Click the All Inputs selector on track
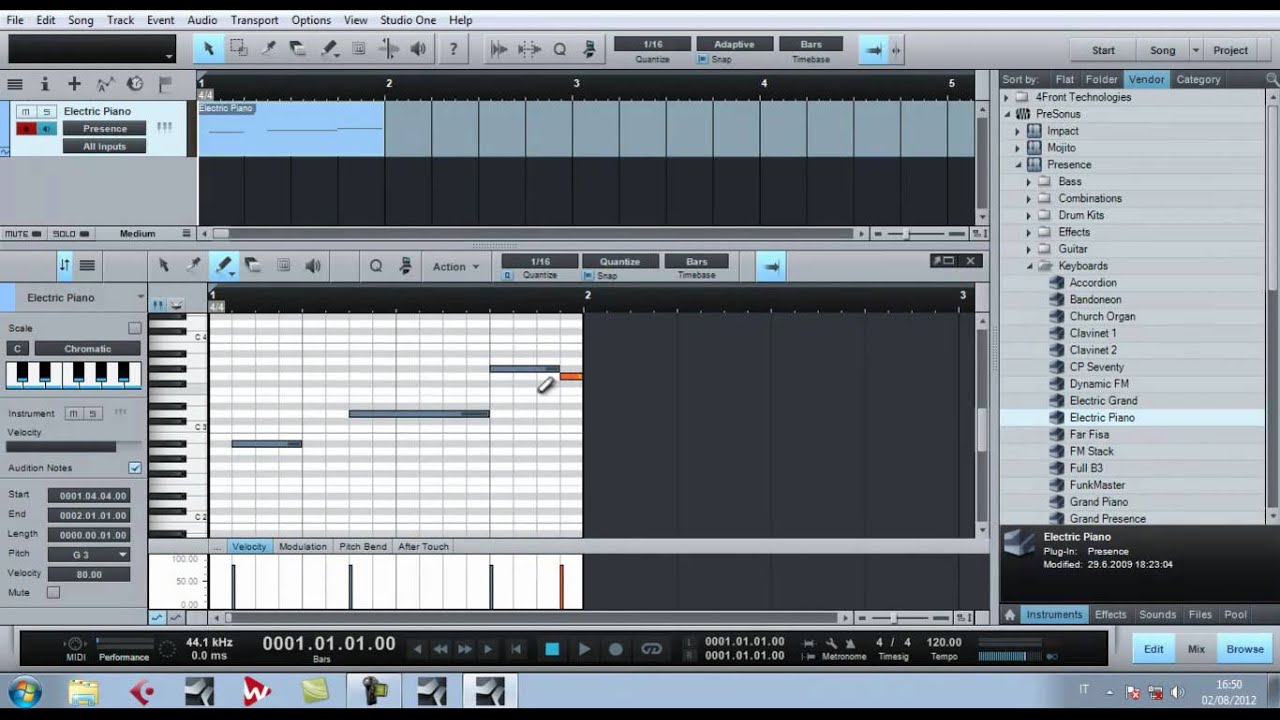This screenshot has height=720, width=1280. coord(105,146)
